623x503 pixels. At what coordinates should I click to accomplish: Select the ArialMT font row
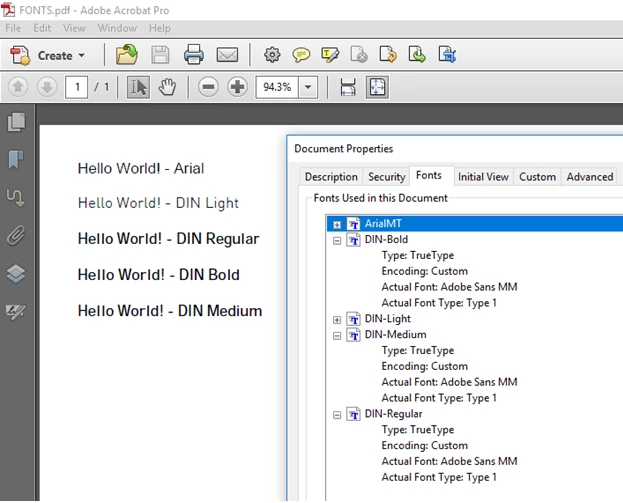(475, 224)
